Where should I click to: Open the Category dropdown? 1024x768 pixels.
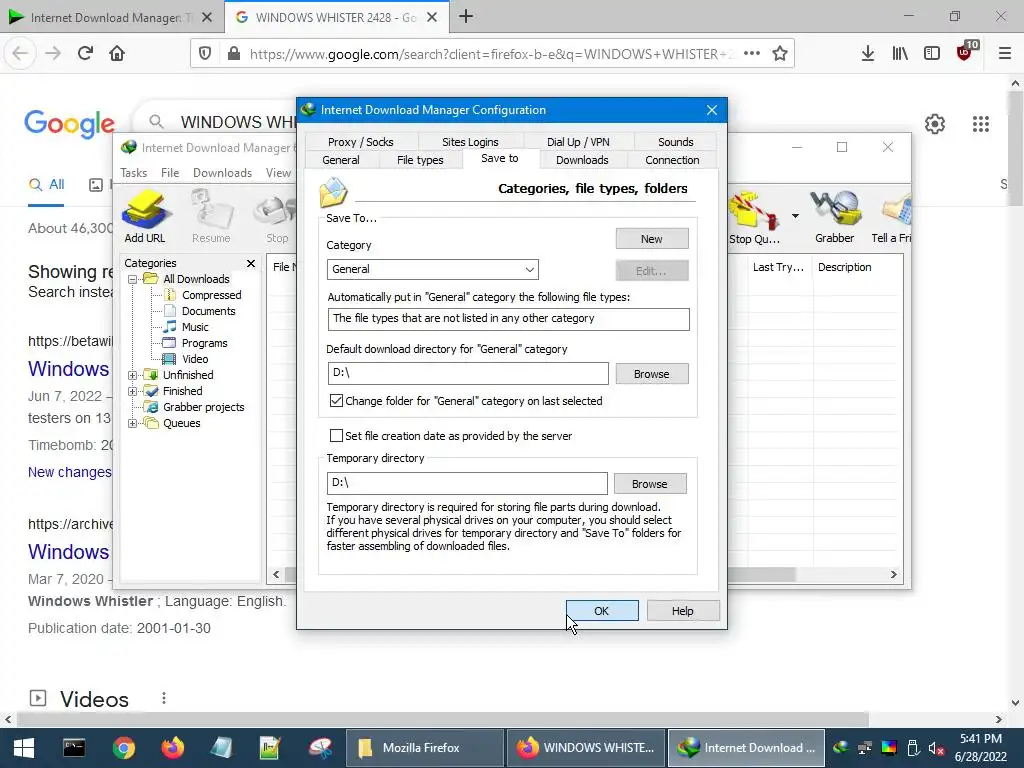tap(432, 269)
